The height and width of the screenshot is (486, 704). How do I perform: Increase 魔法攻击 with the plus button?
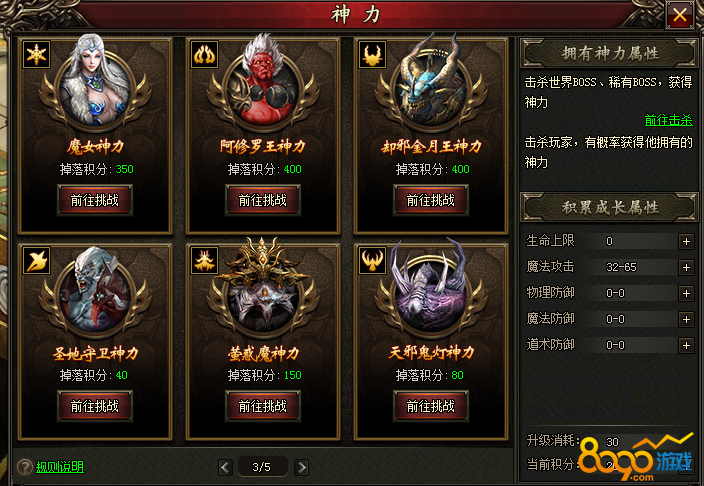(x=686, y=267)
